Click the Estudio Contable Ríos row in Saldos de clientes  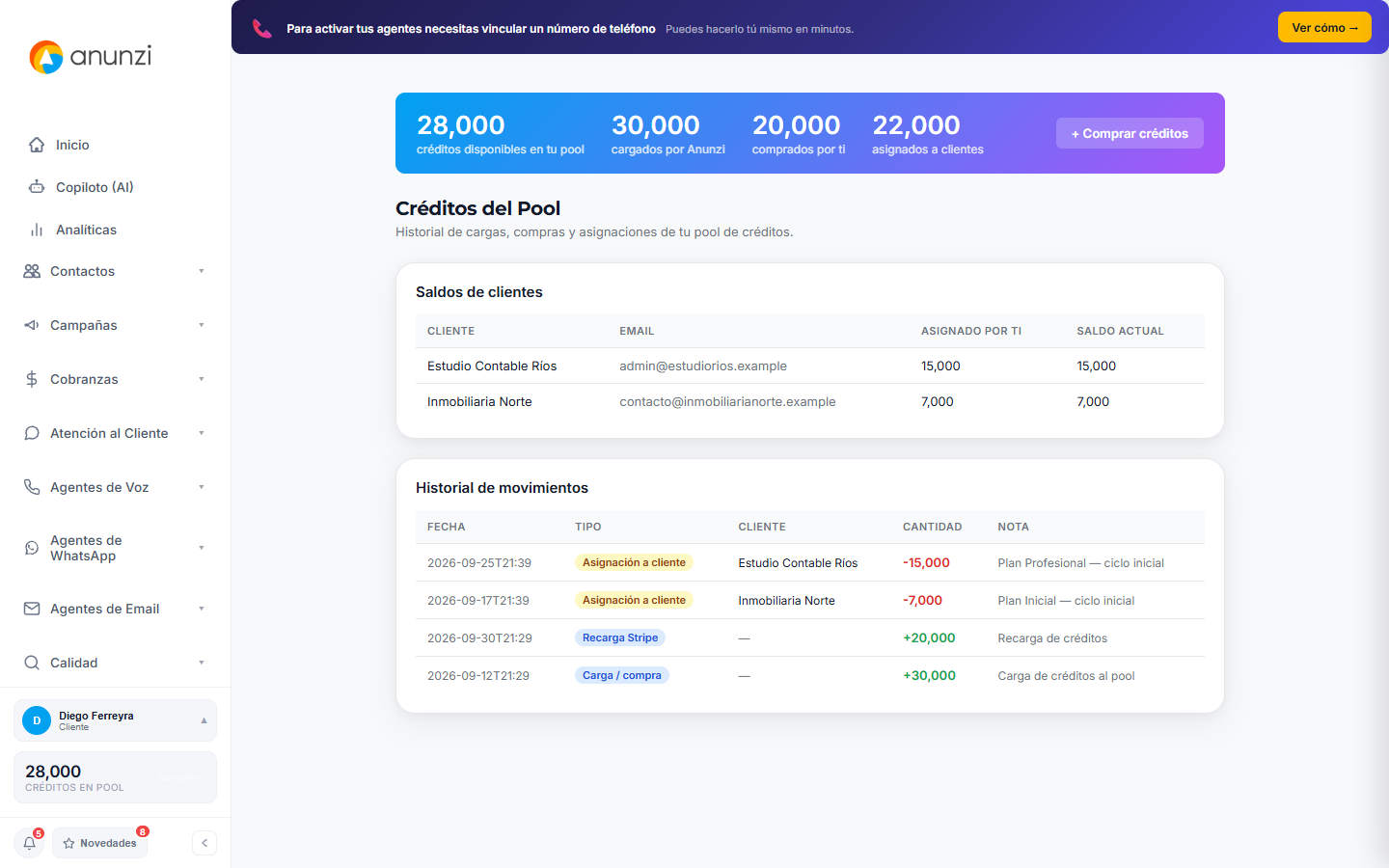point(810,366)
